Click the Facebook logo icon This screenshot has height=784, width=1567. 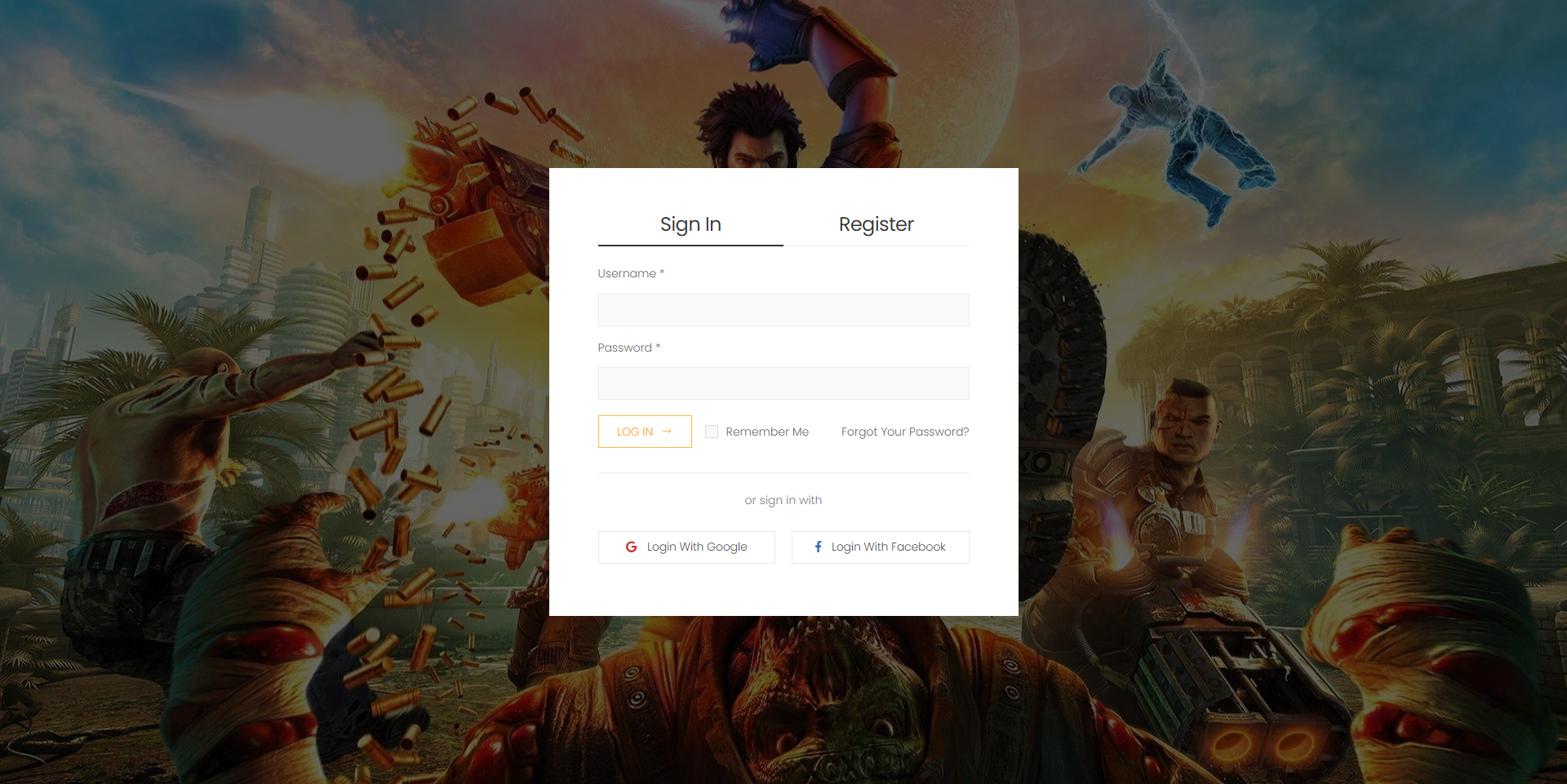[818, 547]
